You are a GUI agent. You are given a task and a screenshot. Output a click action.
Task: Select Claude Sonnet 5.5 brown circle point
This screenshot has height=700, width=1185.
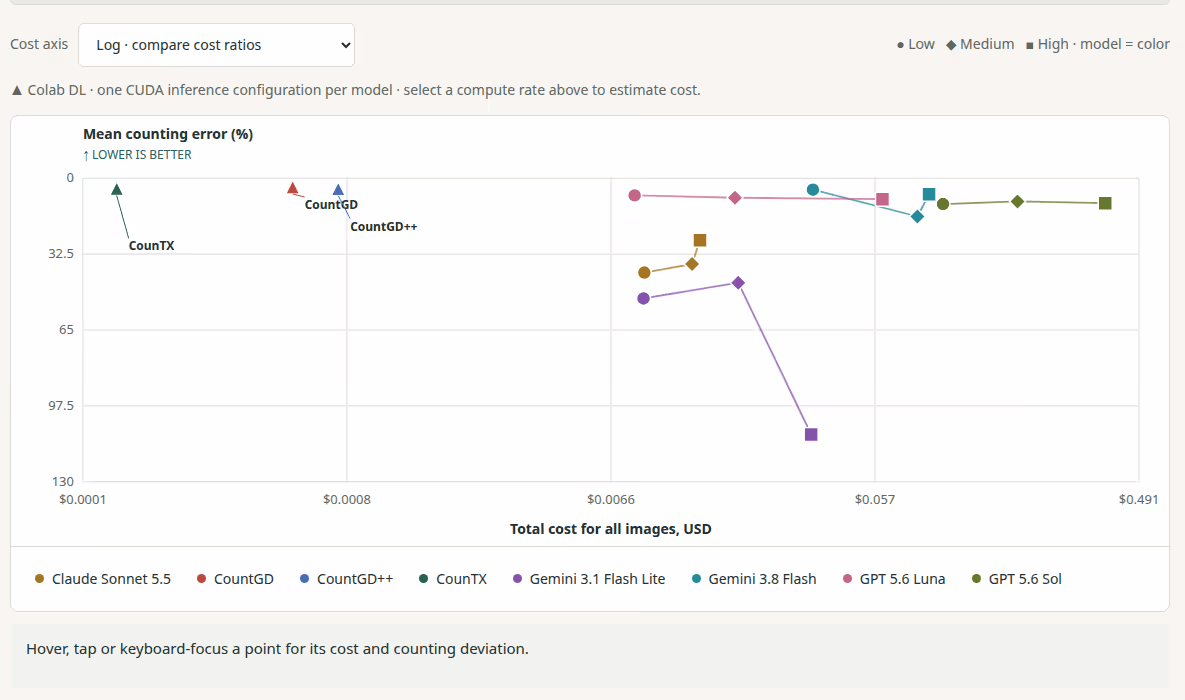(x=644, y=272)
